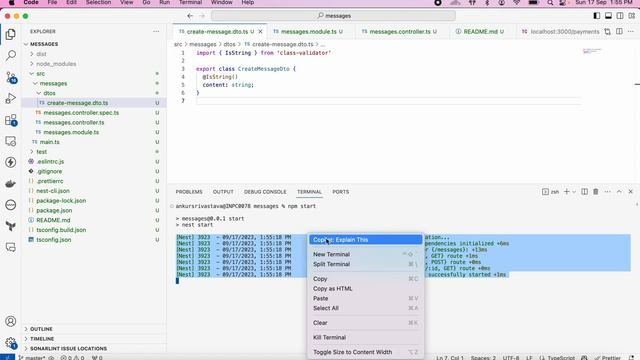
Task: Choose Select All in context menu
Action: click(365, 308)
